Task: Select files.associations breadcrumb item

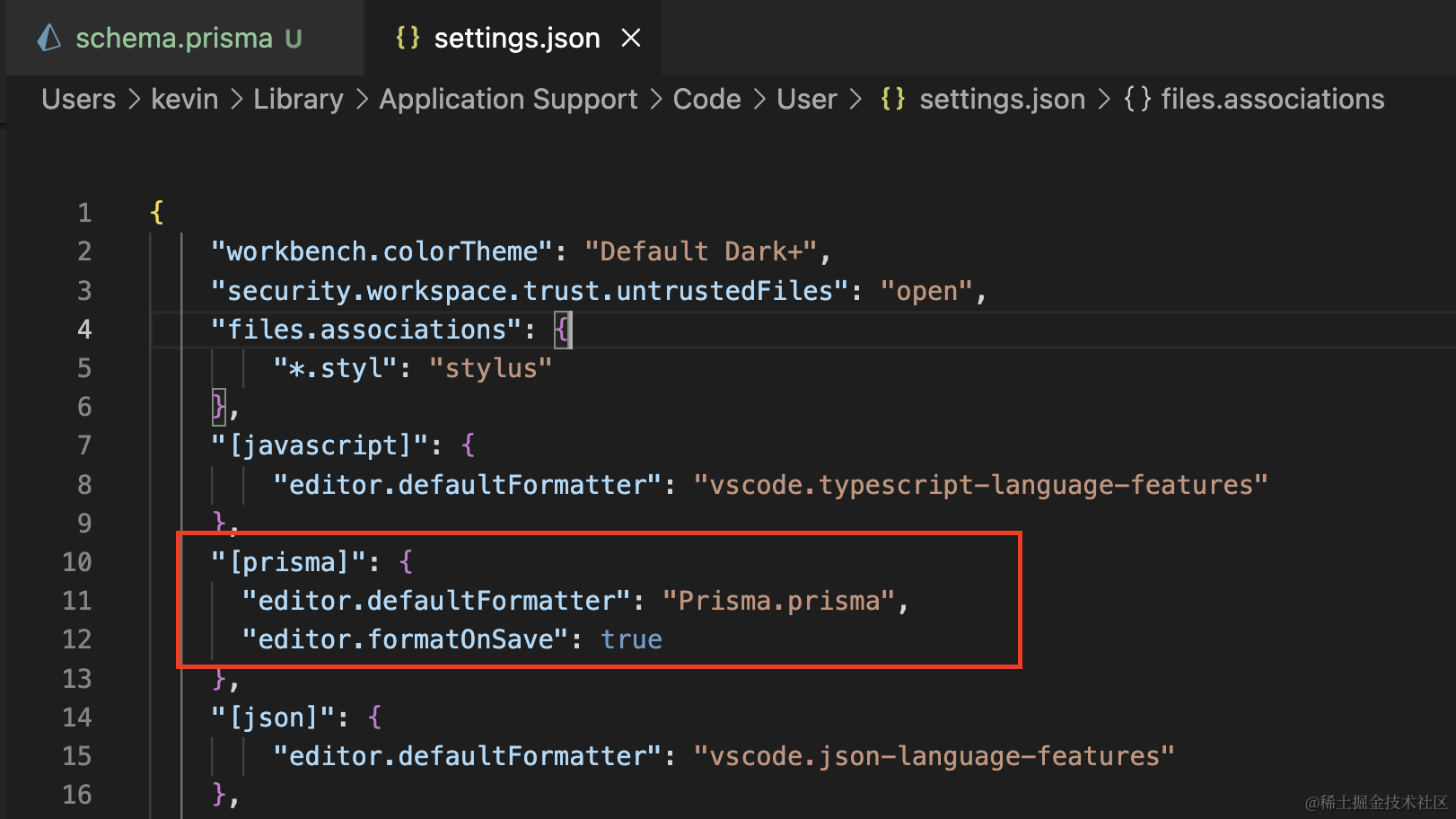Action: pyautogui.click(x=1272, y=99)
